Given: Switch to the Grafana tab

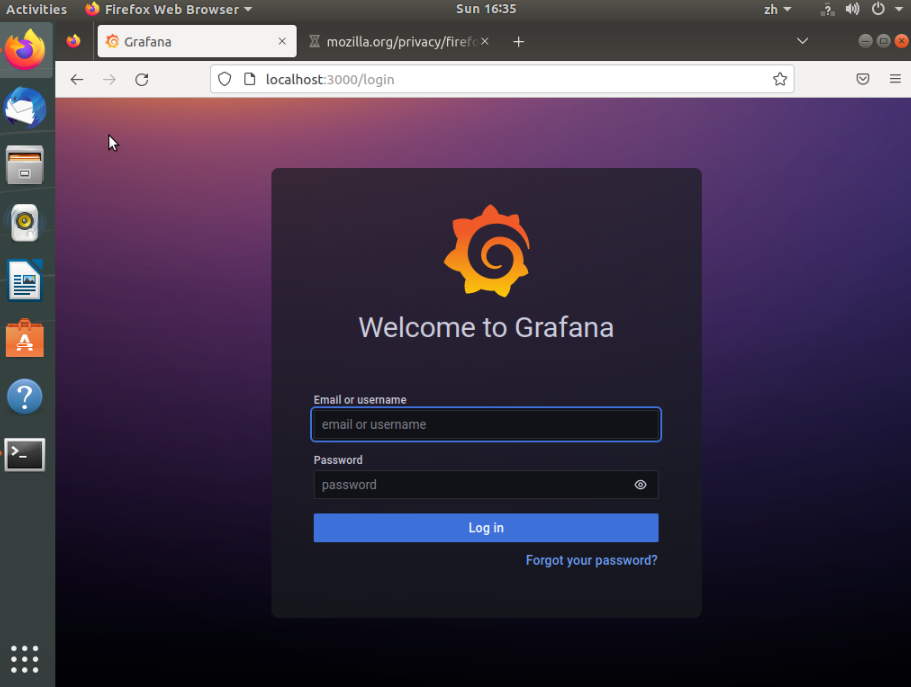Looking at the screenshot, I should click(x=197, y=41).
